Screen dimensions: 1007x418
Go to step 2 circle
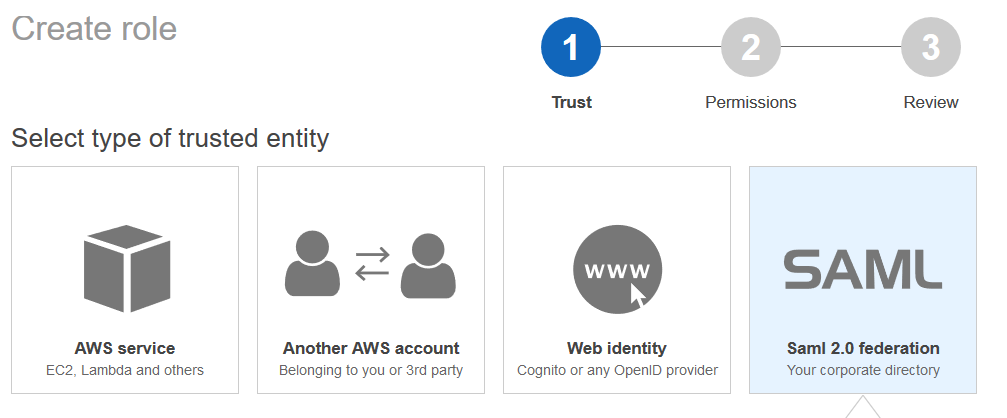pos(751,47)
